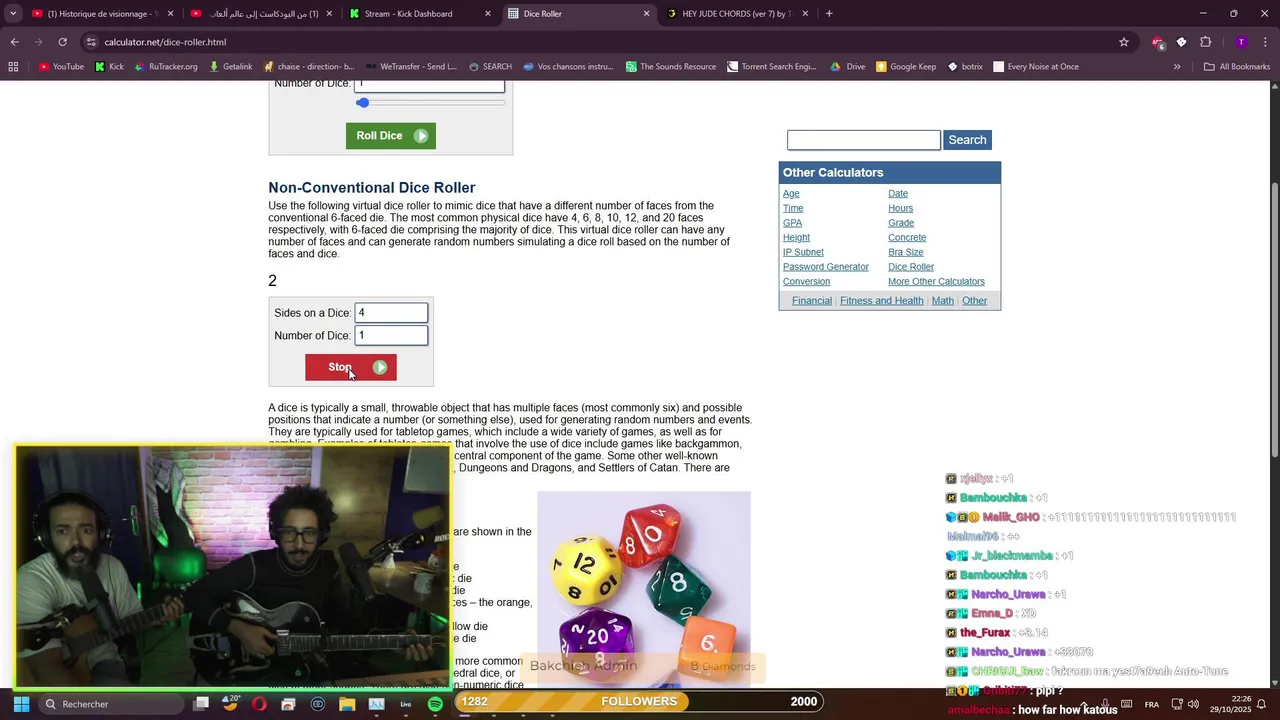Click the Windows taskbar Rechercher search box
This screenshot has width=1280, height=720.
pyautogui.click(x=110, y=704)
